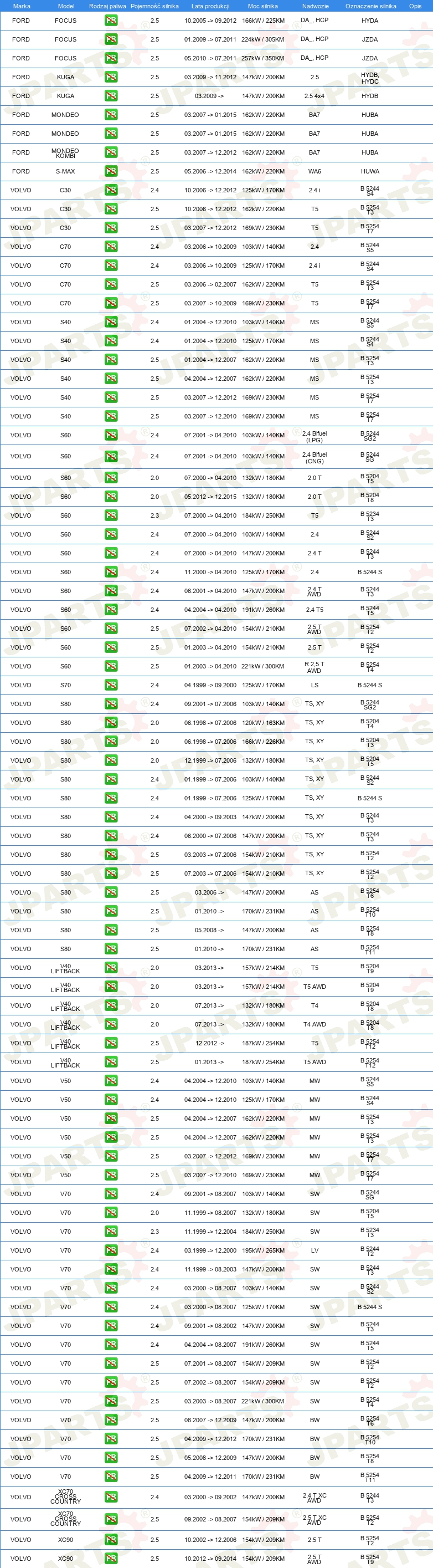Click fuel icon in XC90 10.2012 -> 09.2014 row
This screenshot has height=1568, width=433.
click(x=111, y=1558)
